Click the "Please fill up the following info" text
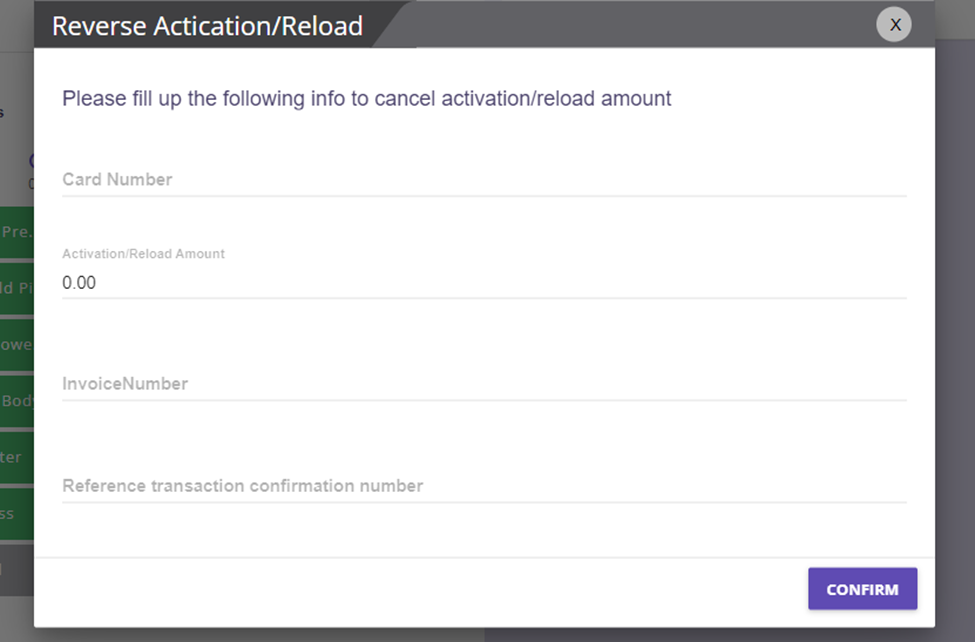Viewport: 975px width, 642px height. 366,98
